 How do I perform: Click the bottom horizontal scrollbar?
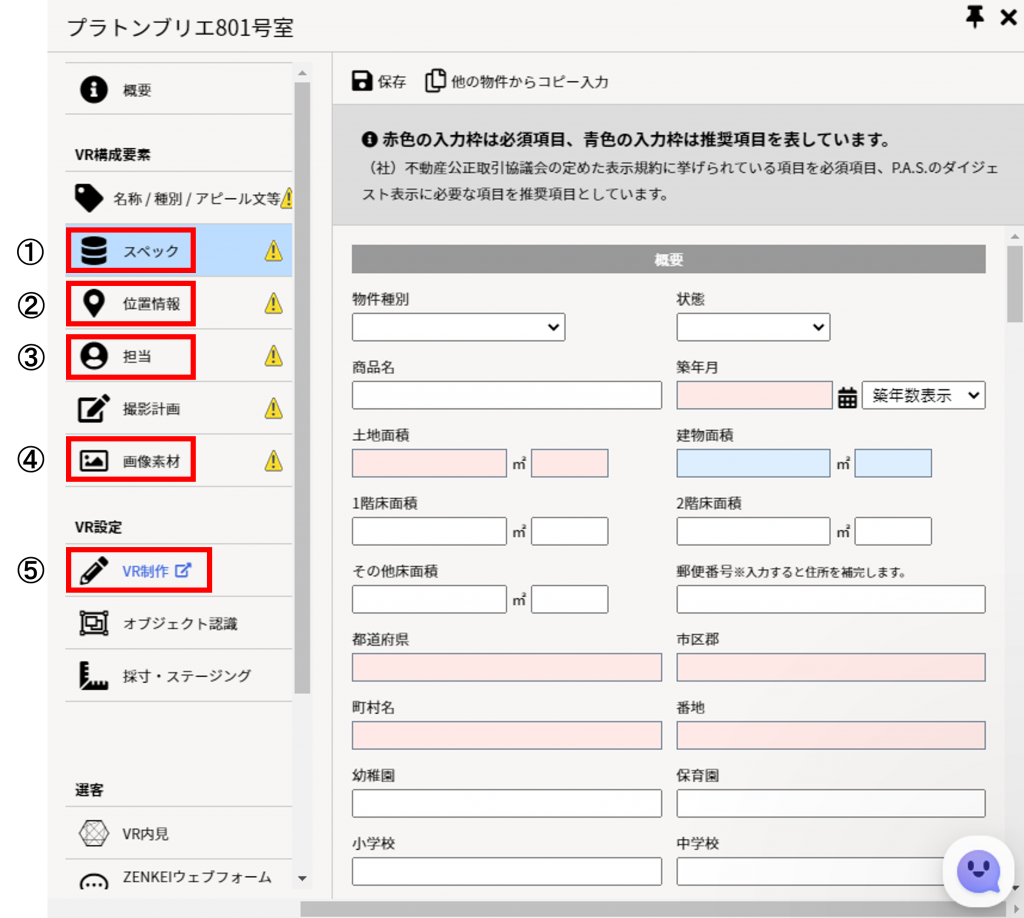655,909
